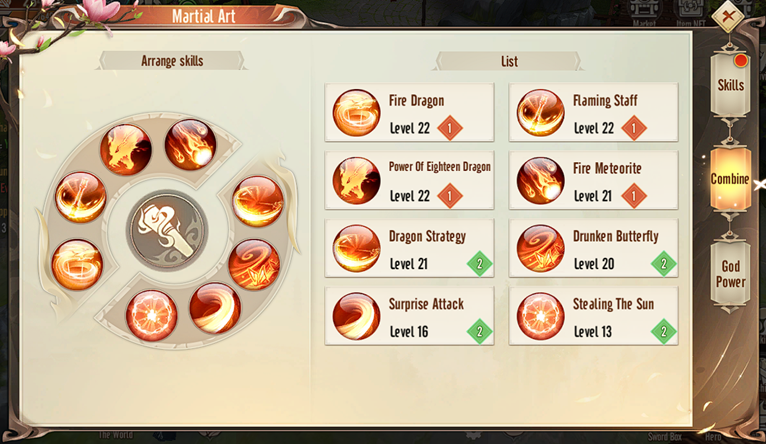
Task: Select Surprise Attack skill icon in list
Action: click(x=356, y=316)
